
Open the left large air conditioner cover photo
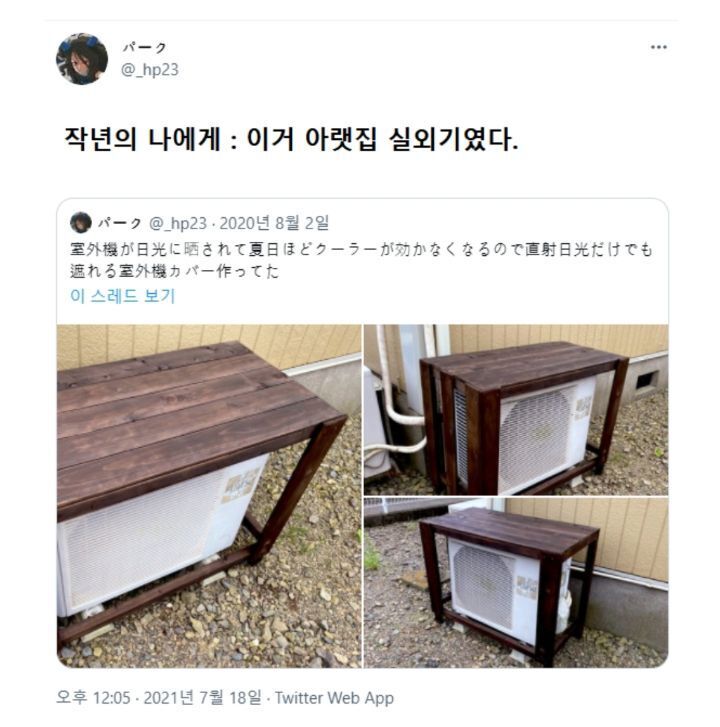click(x=209, y=496)
